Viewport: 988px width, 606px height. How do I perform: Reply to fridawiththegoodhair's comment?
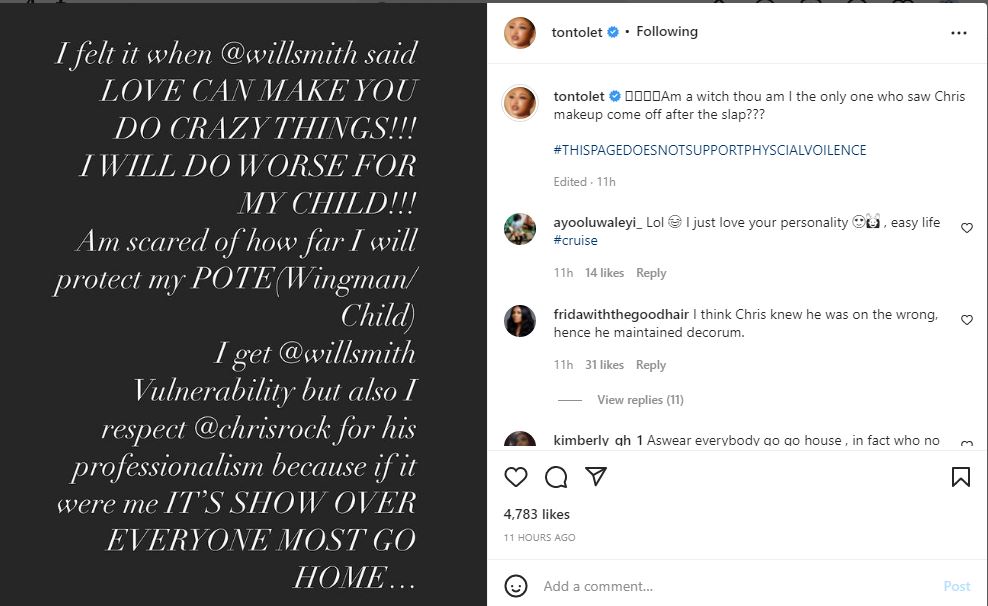click(x=651, y=365)
